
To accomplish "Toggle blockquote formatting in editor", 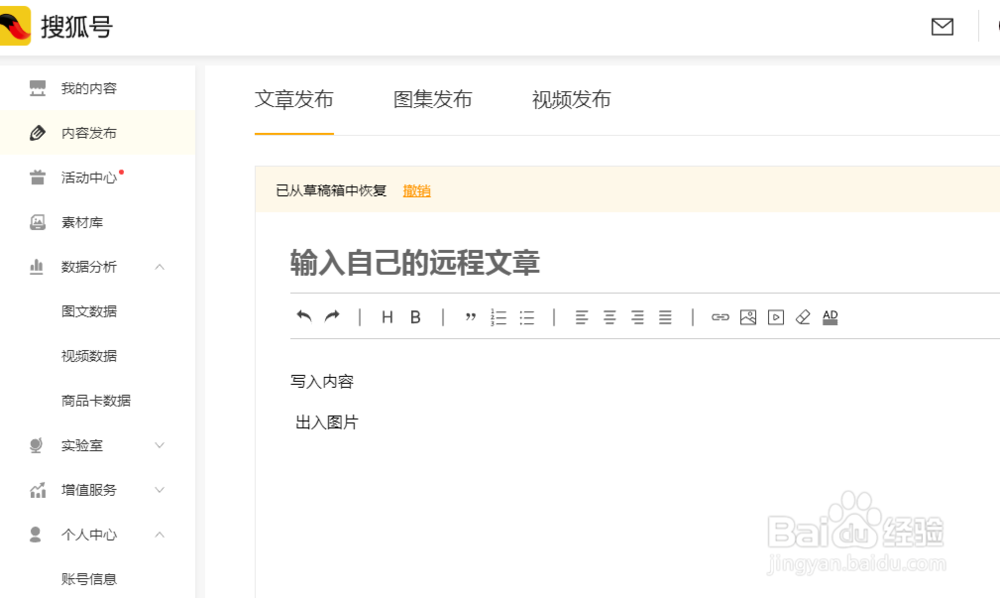I will [470, 317].
